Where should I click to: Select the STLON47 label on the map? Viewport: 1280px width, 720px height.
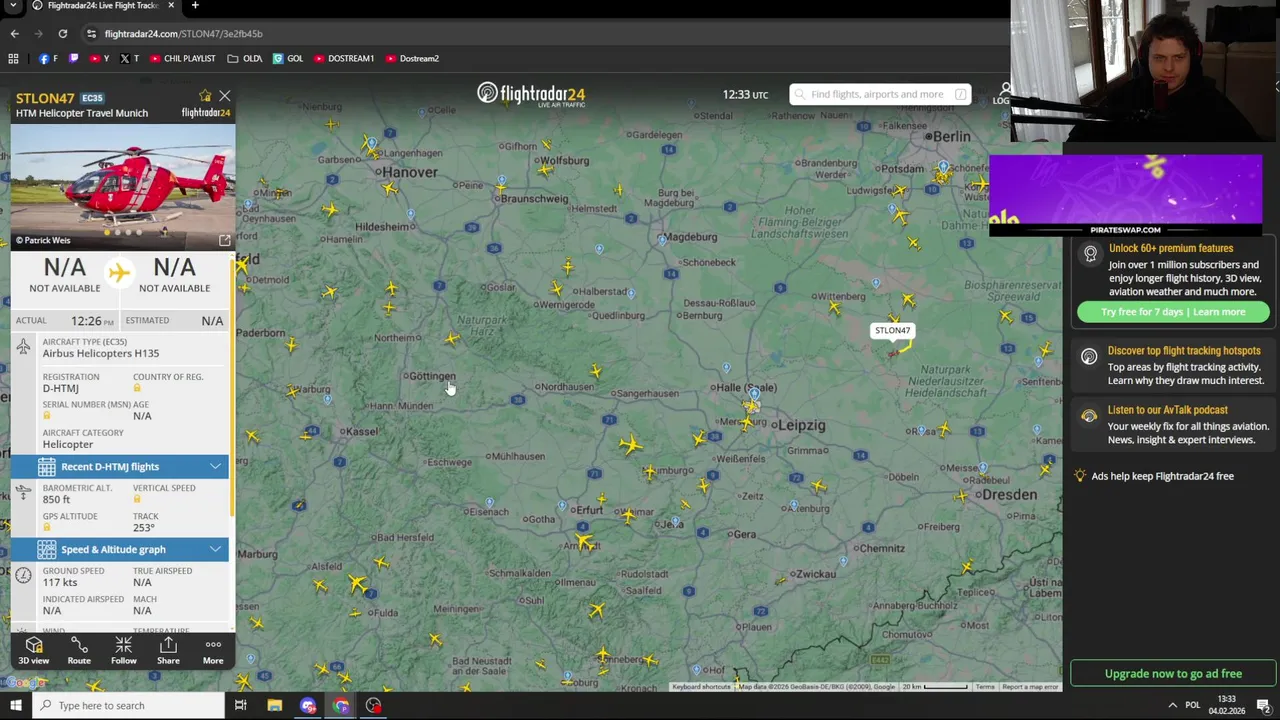click(892, 330)
